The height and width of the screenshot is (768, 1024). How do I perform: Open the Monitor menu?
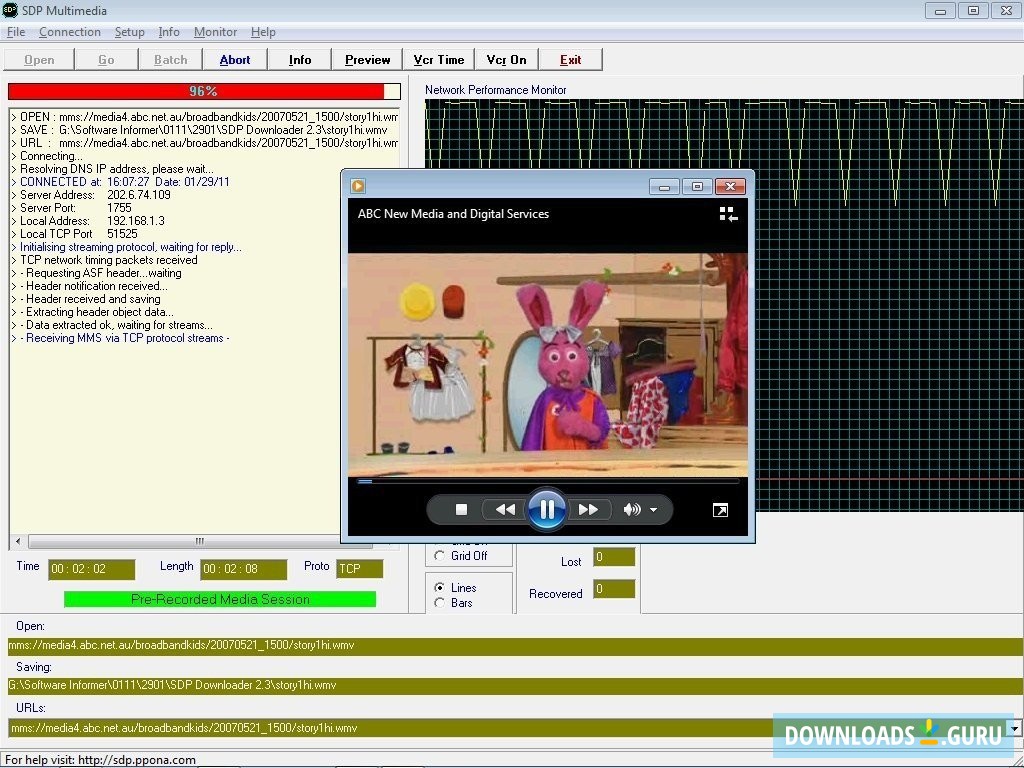pos(215,31)
